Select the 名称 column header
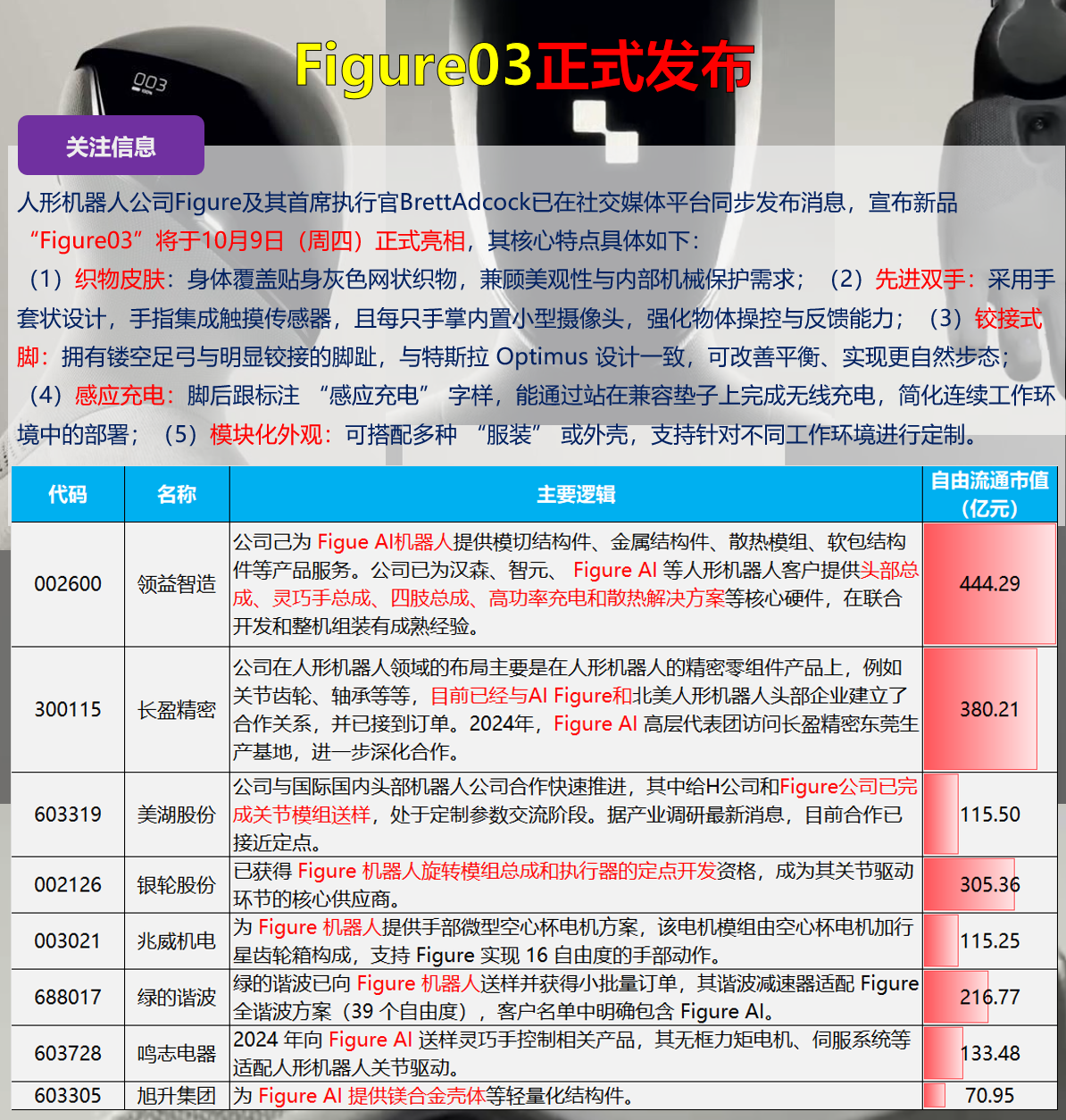Screen dimensions: 1066x1120 [x=177, y=494]
